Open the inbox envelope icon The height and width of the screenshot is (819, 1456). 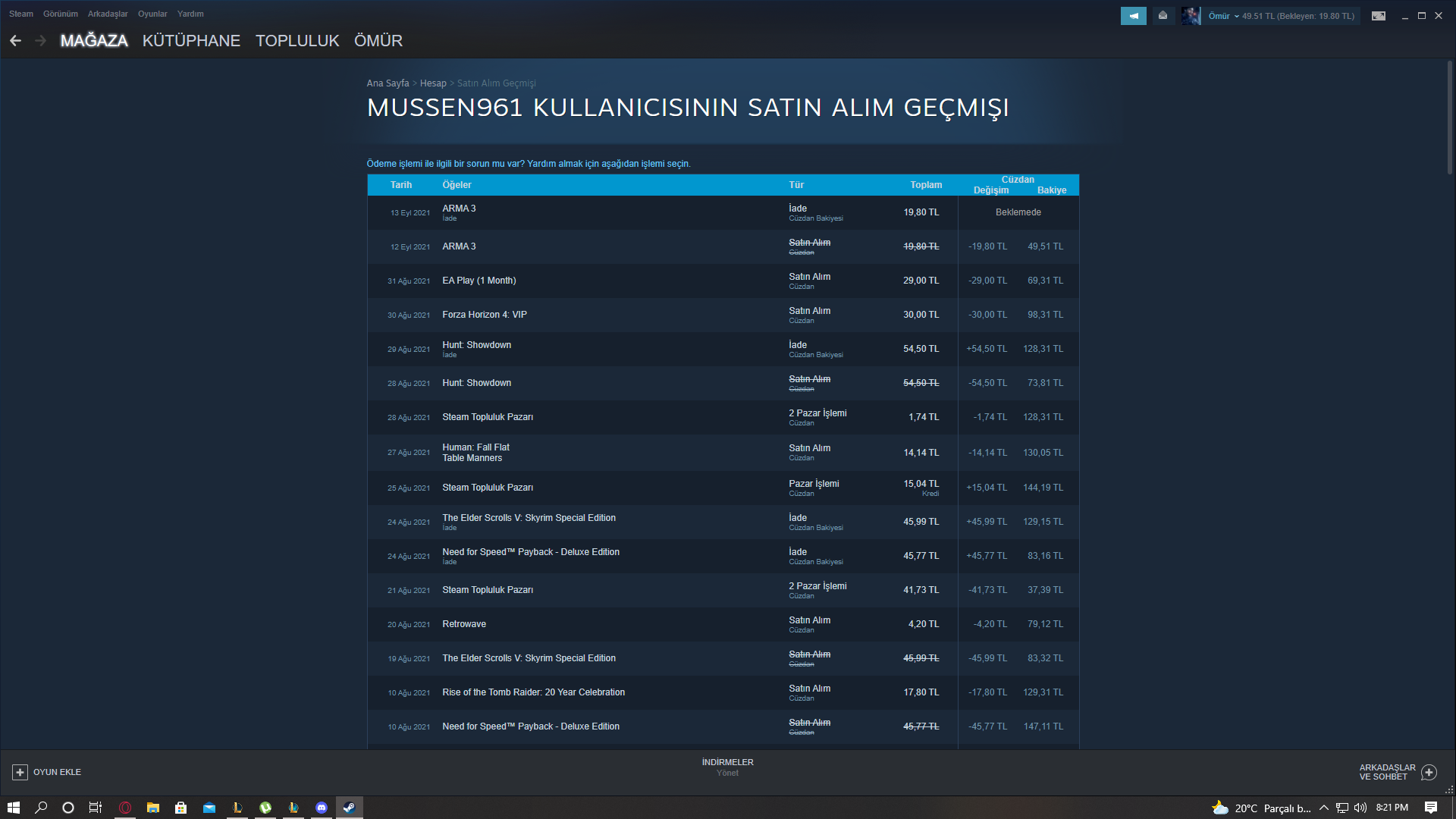click(1163, 16)
